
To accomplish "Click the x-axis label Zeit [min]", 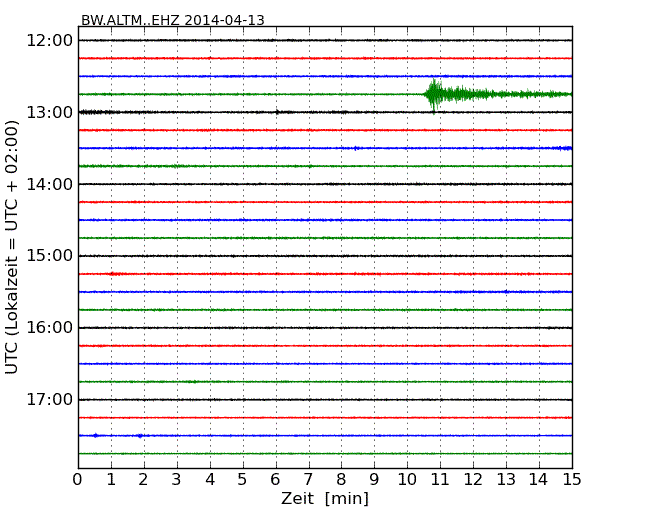I will [x=325, y=498].
